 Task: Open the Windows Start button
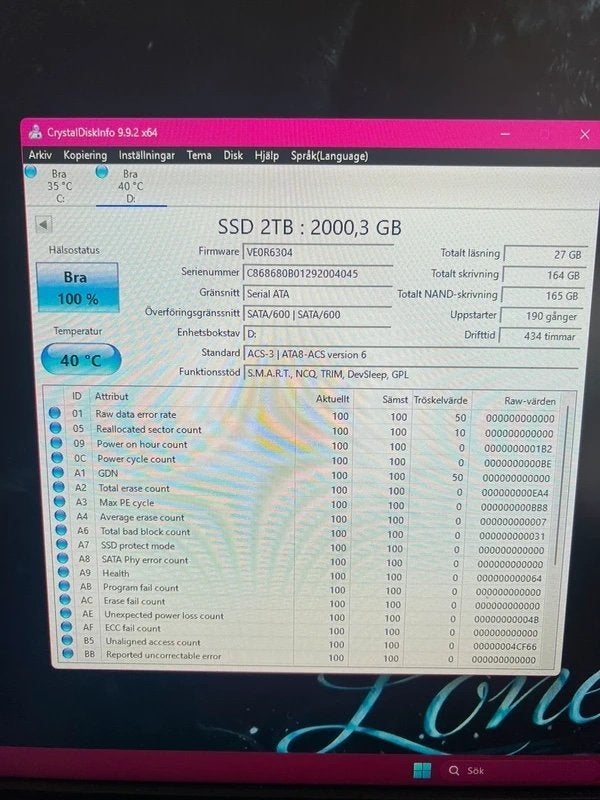coord(421,770)
